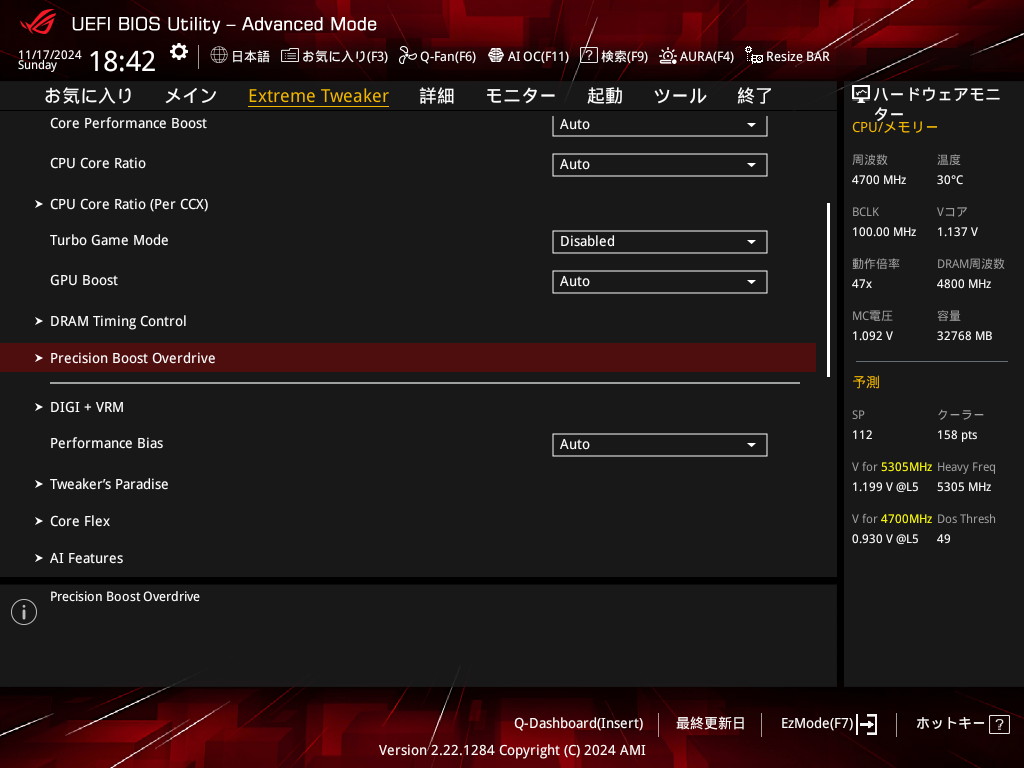Click the 18:42 clock display
Viewport: 1024px width, 768px height.
(122, 61)
